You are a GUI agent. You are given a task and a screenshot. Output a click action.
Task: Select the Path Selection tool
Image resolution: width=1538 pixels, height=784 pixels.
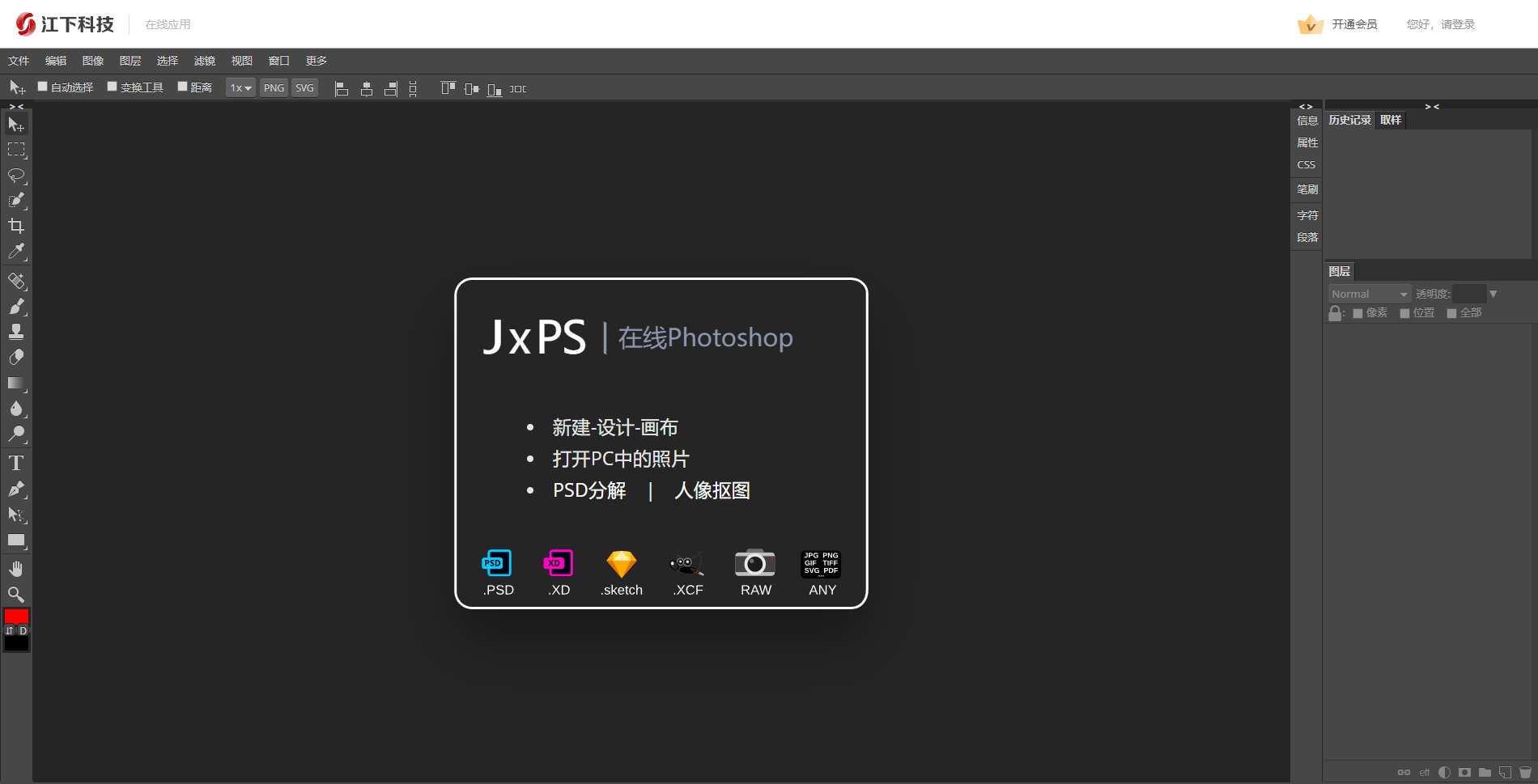tap(16, 515)
